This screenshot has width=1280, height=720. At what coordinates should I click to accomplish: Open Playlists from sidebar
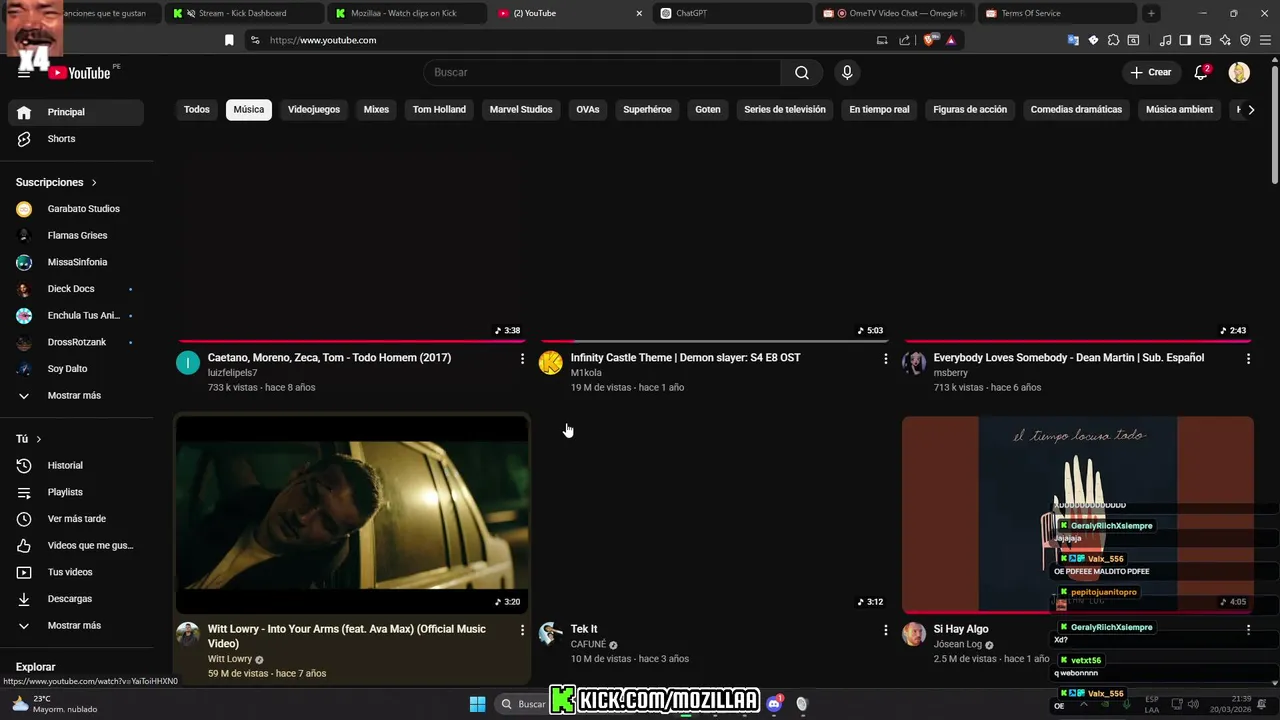tap(76, 492)
